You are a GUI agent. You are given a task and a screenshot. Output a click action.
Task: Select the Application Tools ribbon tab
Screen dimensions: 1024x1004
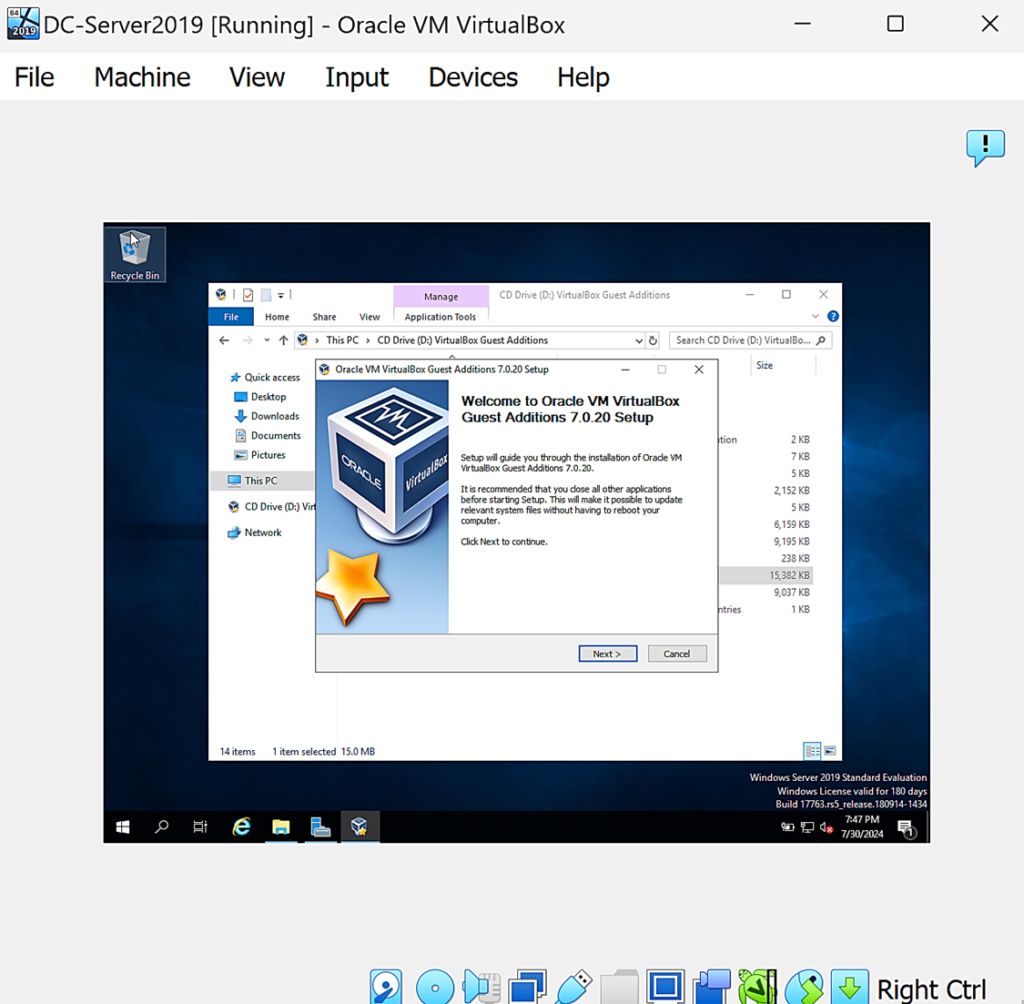(440, 317)
